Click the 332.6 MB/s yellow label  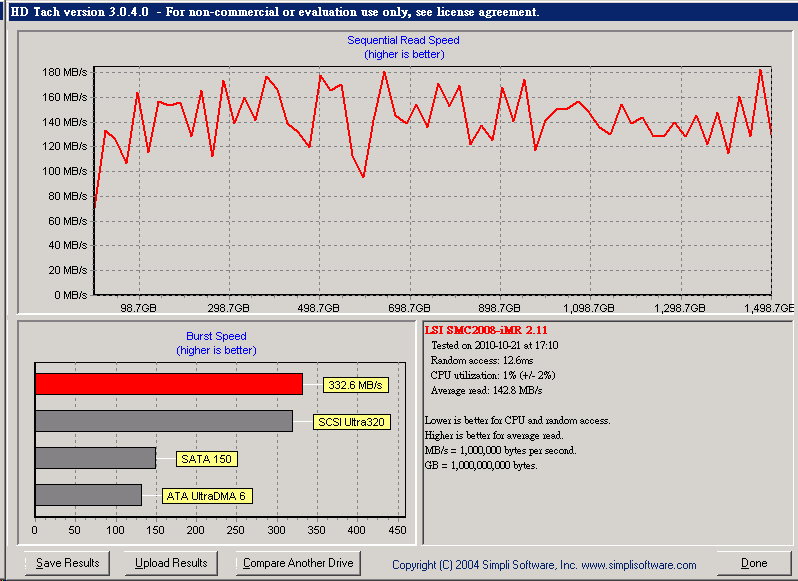(356, 385)
